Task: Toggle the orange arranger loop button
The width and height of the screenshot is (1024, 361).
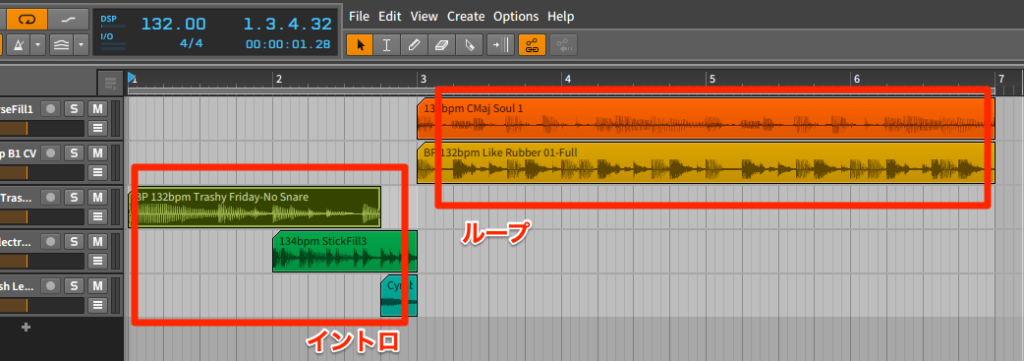Action: click(x=26, y=19)
